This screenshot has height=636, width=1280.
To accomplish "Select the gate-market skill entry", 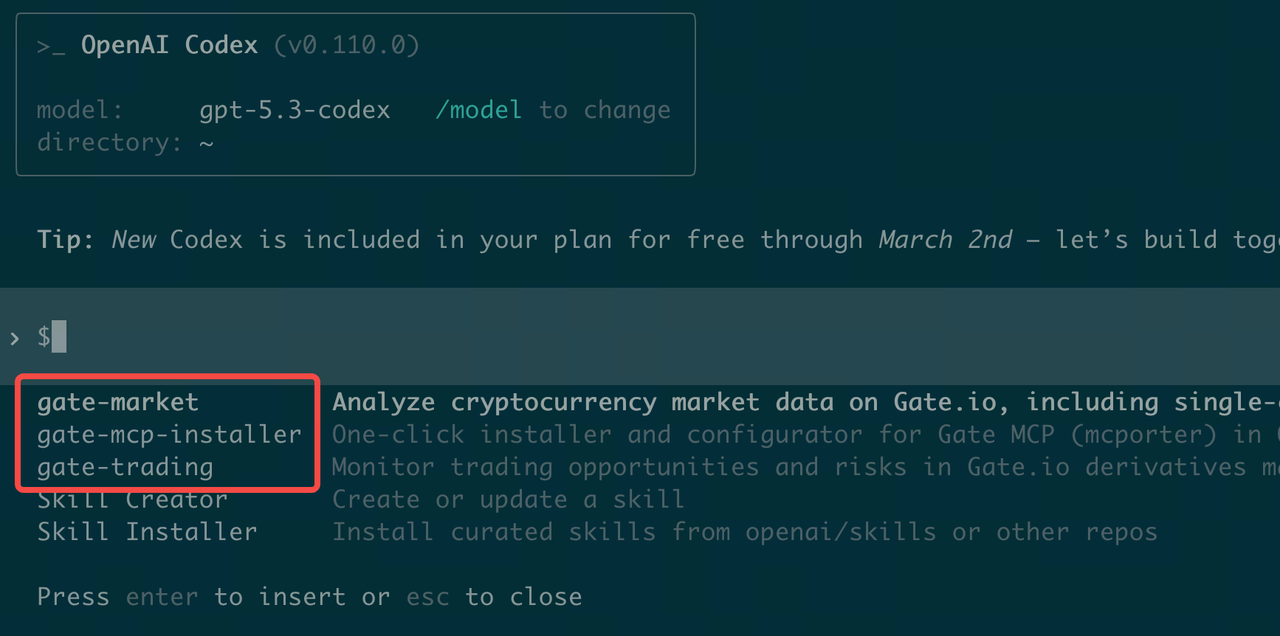I will click(x=118, y=402).
